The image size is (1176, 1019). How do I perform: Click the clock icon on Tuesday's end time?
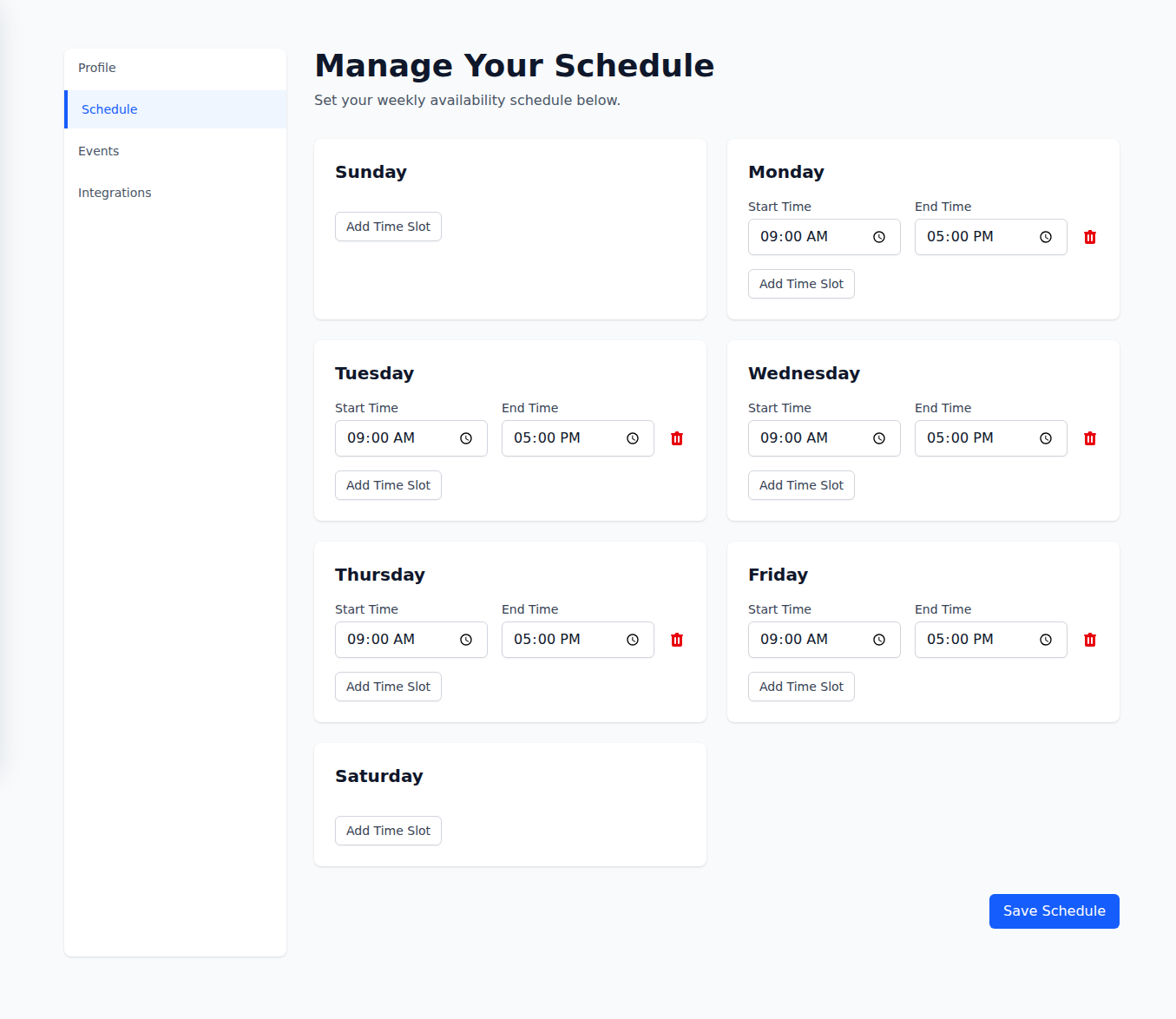point(632,438)
